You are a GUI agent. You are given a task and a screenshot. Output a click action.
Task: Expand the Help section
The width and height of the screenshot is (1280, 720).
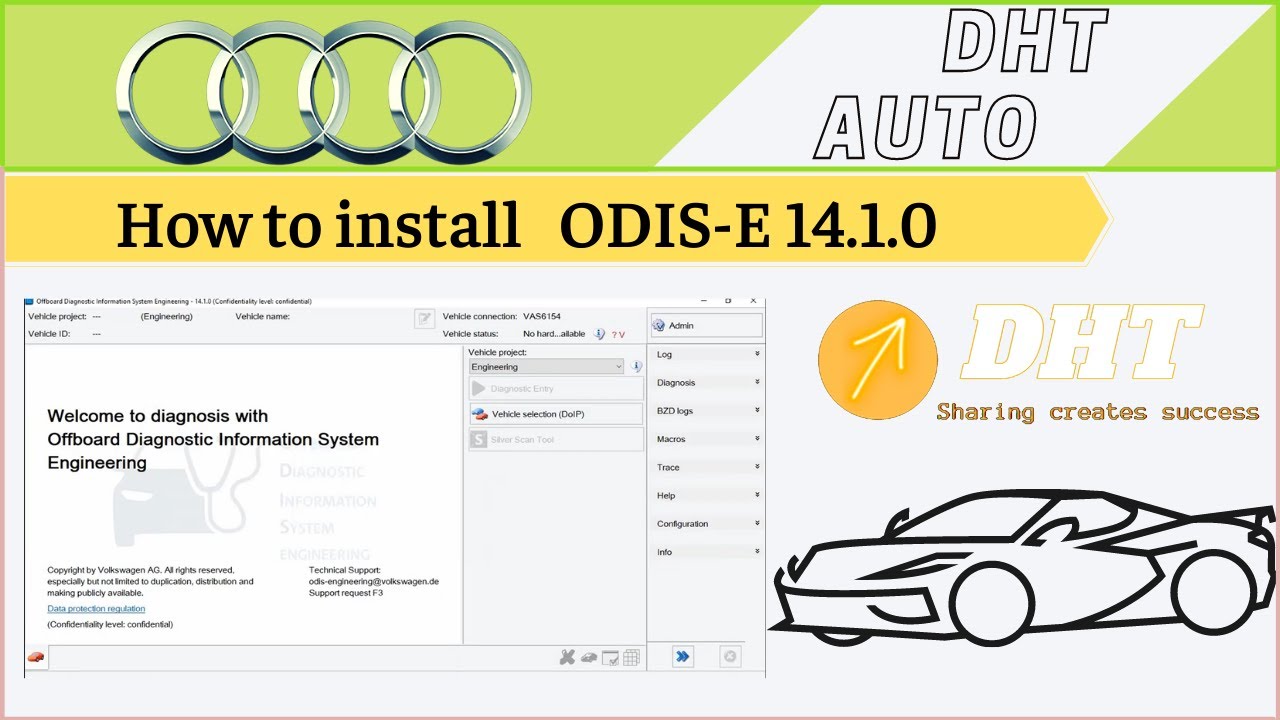tap(707, 495)
